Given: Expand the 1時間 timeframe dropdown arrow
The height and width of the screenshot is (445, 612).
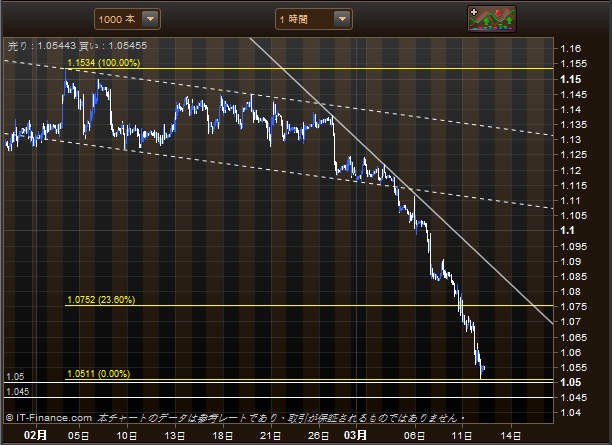Looking at the screenshot, I should point(342,19).
